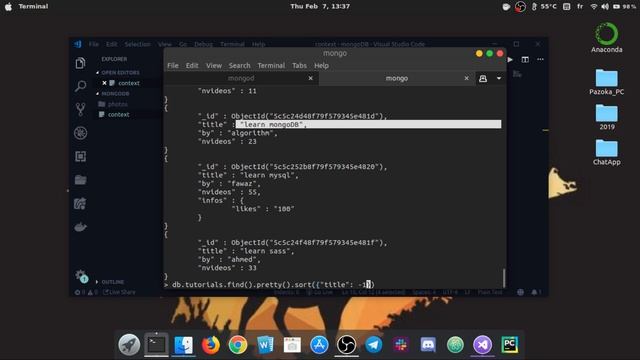Open Firefox from the dock

coord(211,345)
